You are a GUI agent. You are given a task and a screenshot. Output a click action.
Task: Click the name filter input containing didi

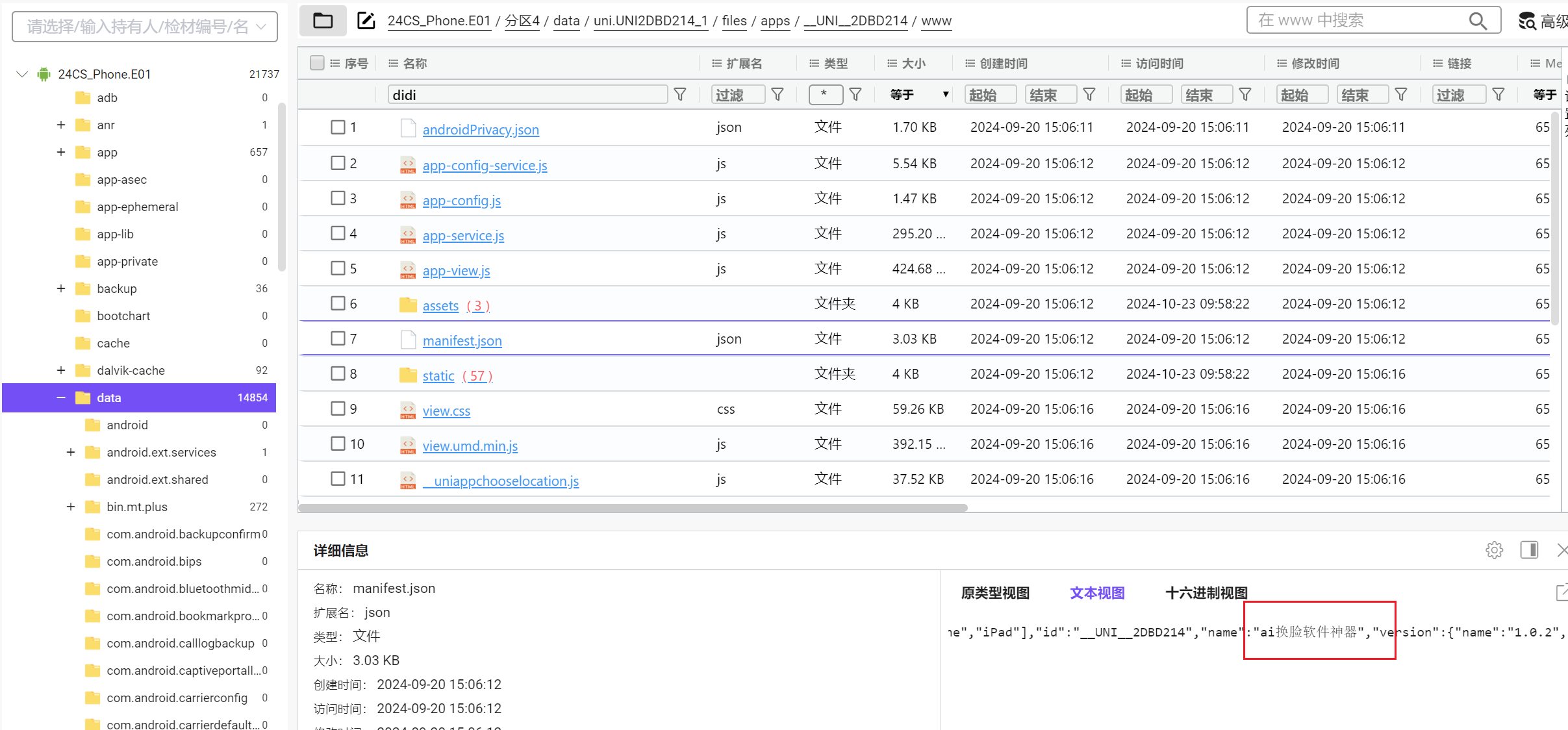pos(527,95)
